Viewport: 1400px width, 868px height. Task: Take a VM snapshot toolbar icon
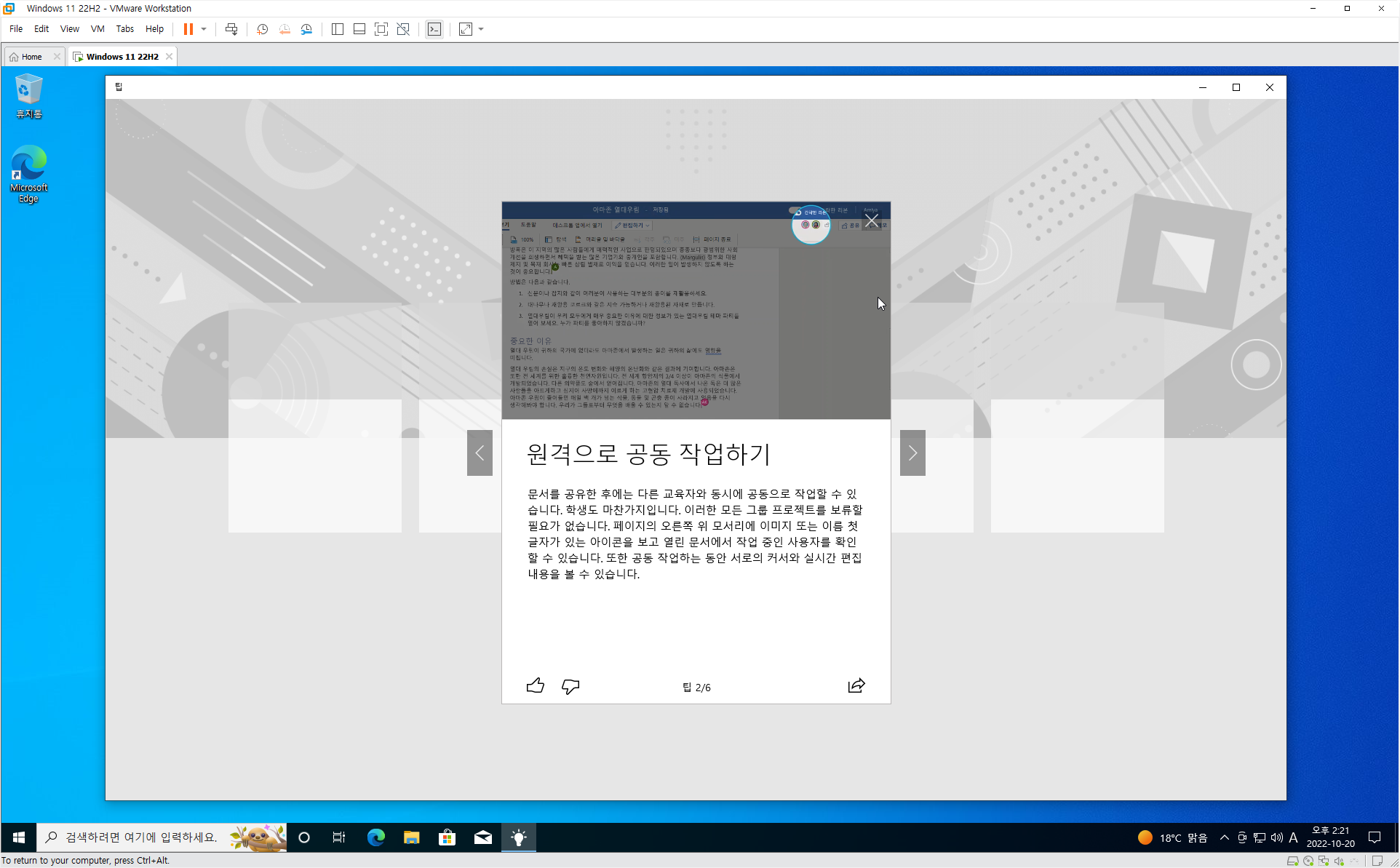262,29
